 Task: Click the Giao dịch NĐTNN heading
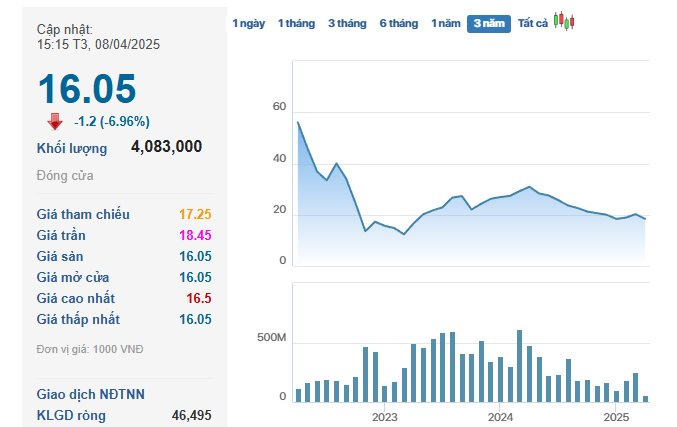point(91,394)
